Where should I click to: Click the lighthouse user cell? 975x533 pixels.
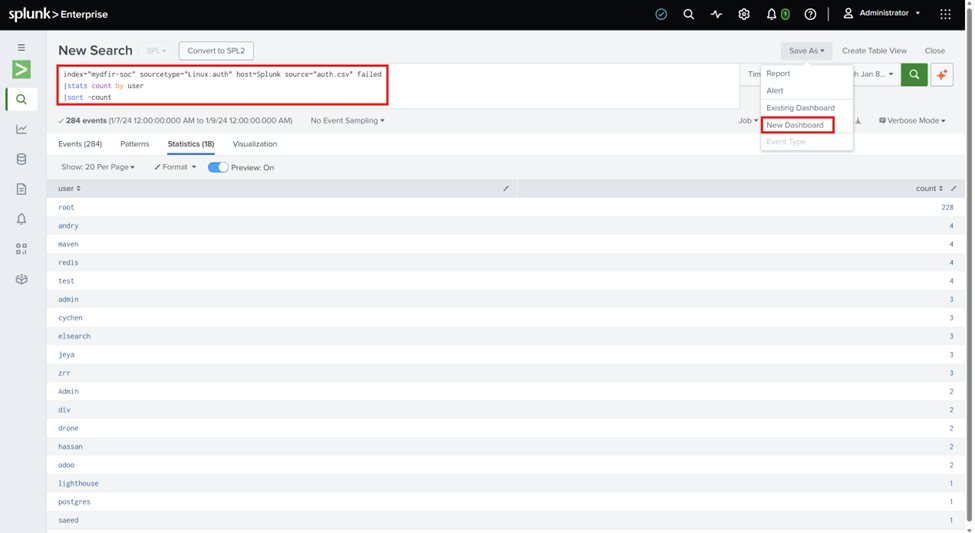[78, 484]
